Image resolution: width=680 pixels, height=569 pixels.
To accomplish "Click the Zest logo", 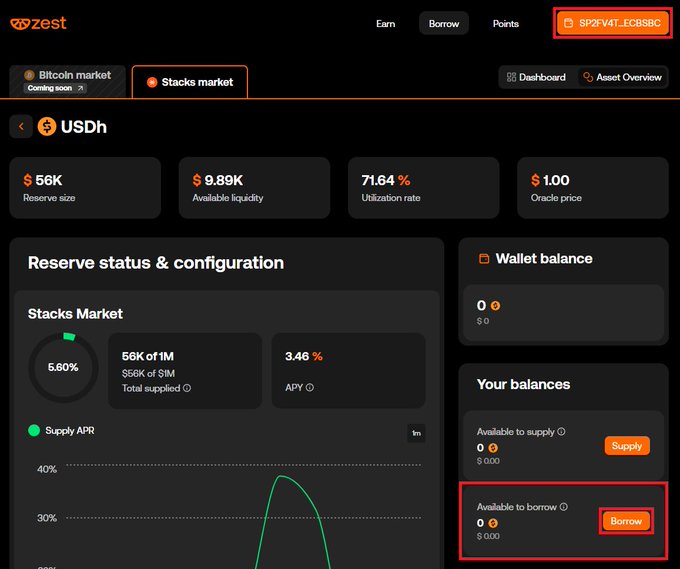I will click(38, 23).
